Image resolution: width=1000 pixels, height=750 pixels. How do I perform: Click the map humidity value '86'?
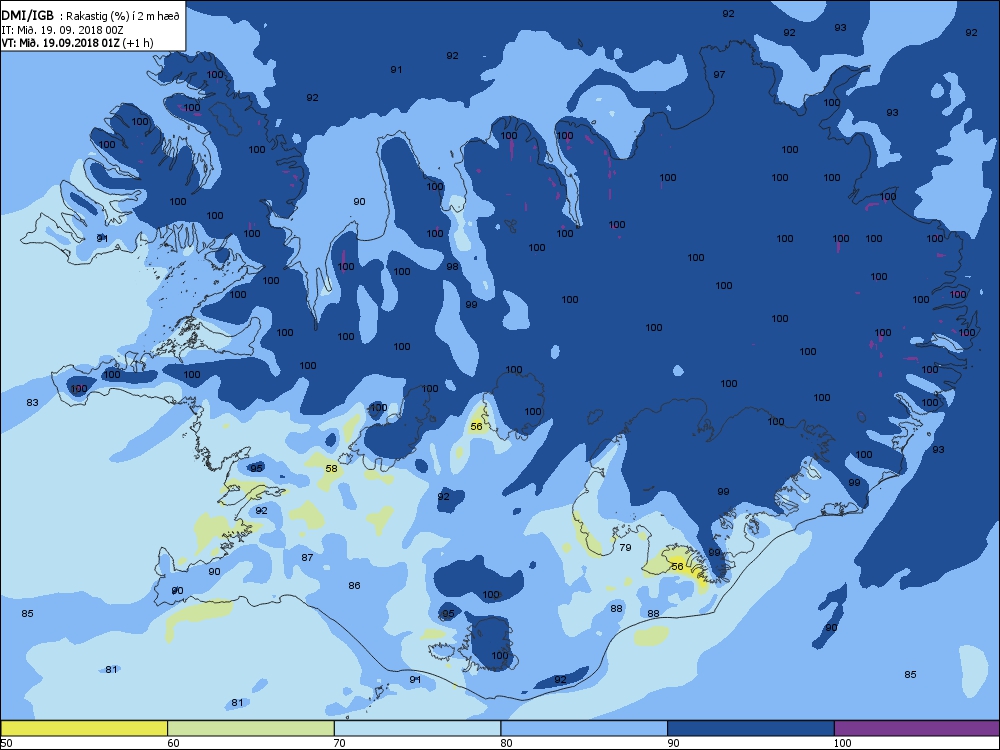[x=355, y=585]
